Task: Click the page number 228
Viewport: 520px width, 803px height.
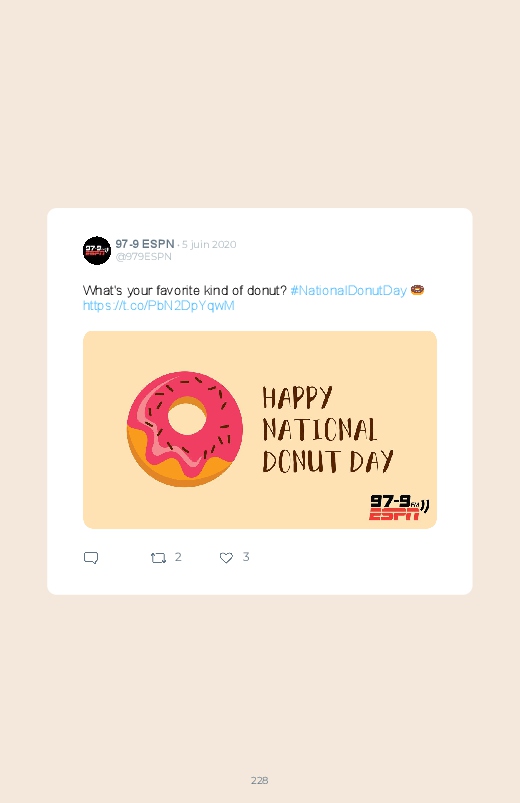Action: click(x=260, y=780)
